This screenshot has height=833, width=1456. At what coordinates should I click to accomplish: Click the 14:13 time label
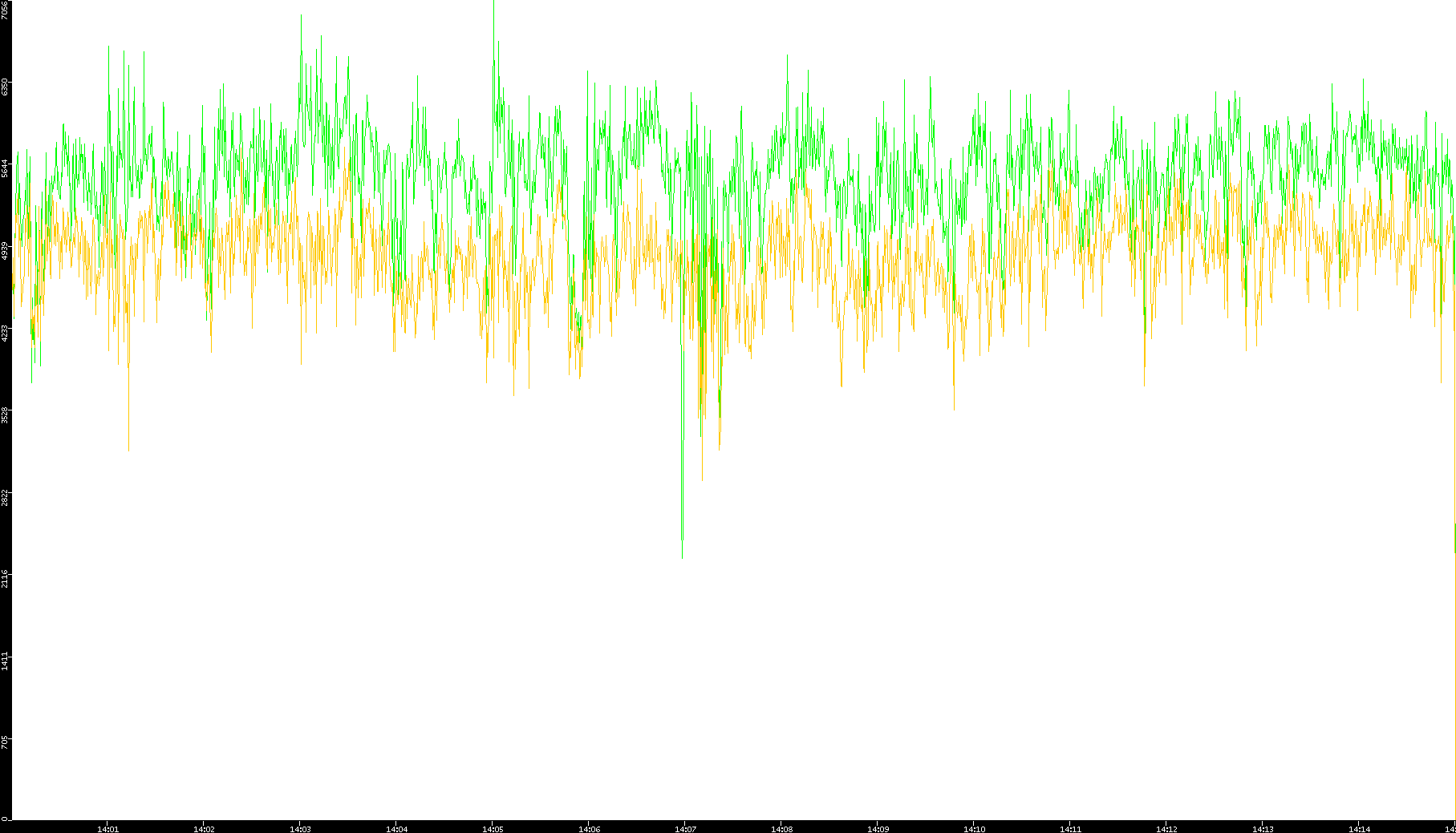pyautogui.click(x=1263, y=828)
